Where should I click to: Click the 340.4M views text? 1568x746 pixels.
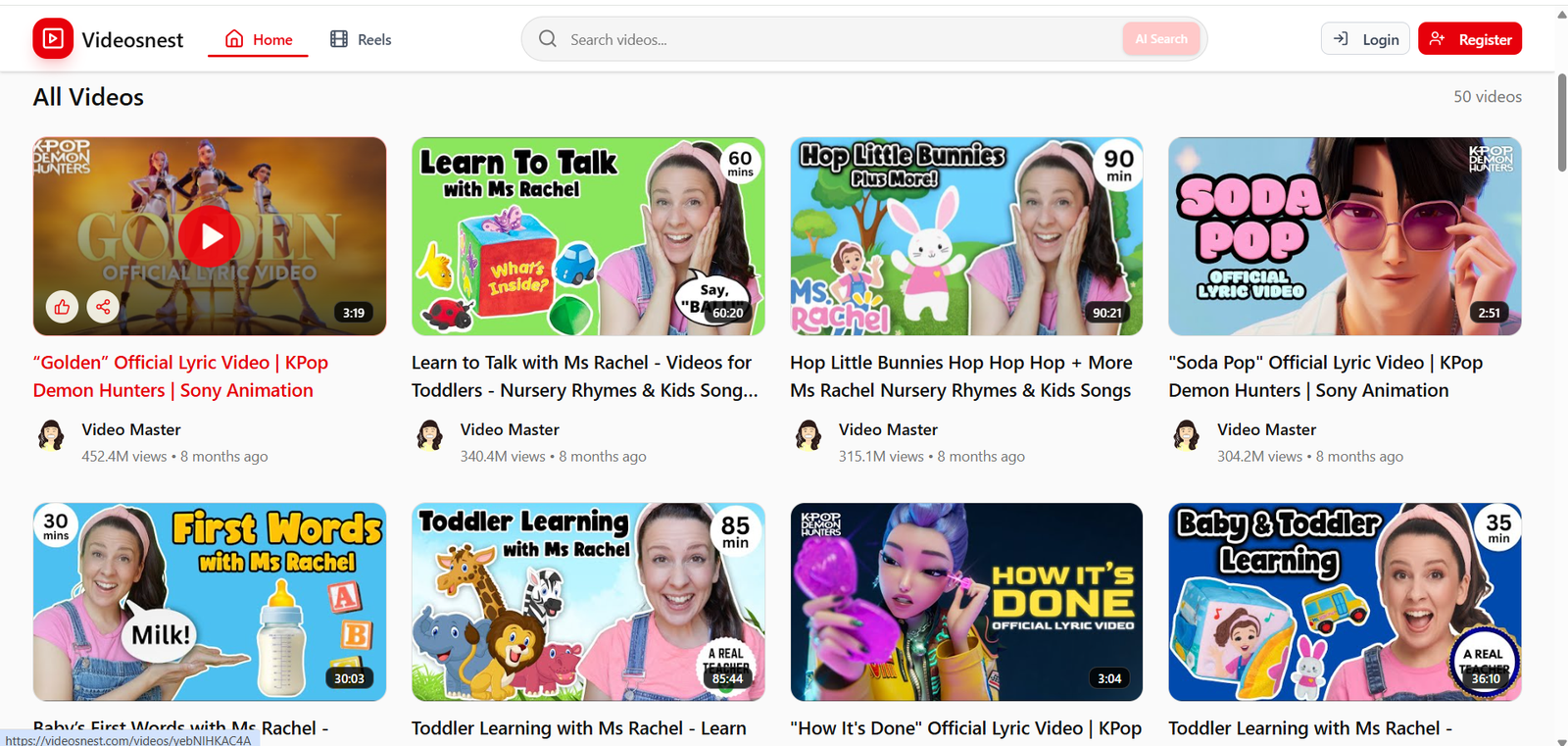503,456
